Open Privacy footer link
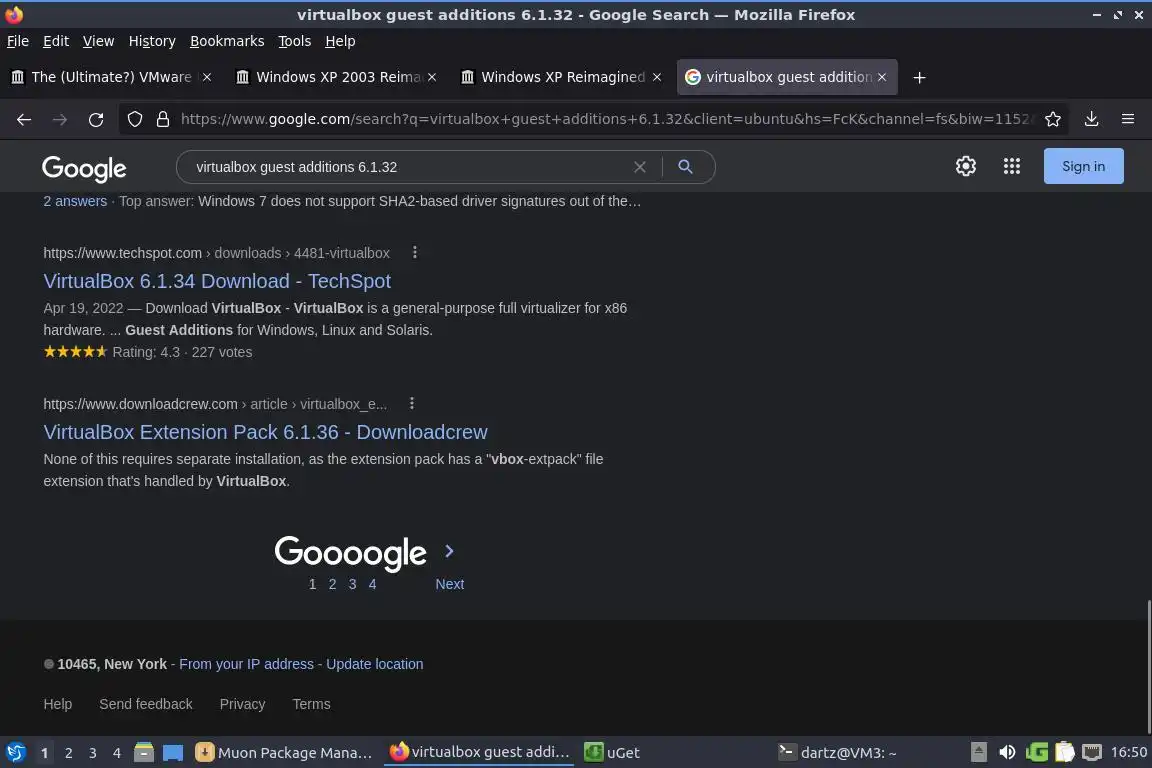Image resolution: width=1152 pixels, height=768 pixels. pos(242,704)
